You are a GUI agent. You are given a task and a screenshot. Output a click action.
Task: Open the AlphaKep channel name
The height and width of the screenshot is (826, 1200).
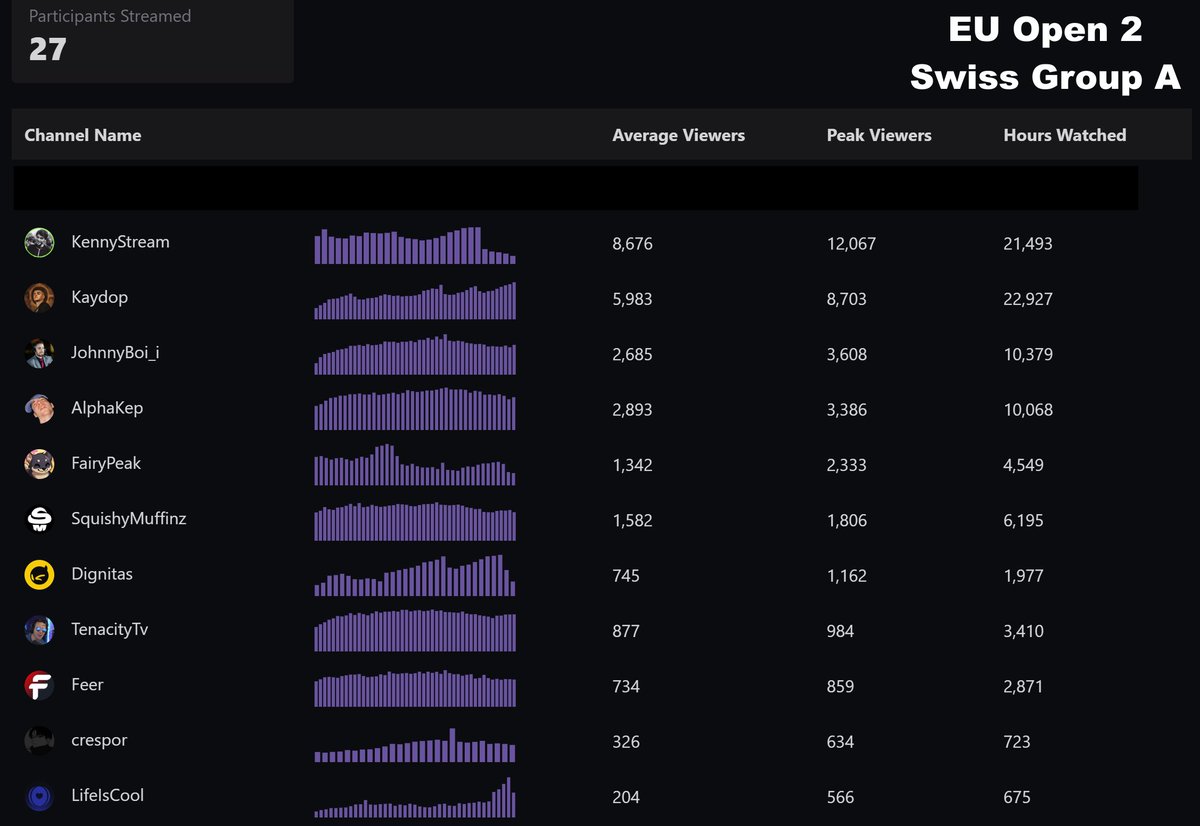tap(108, 408)
